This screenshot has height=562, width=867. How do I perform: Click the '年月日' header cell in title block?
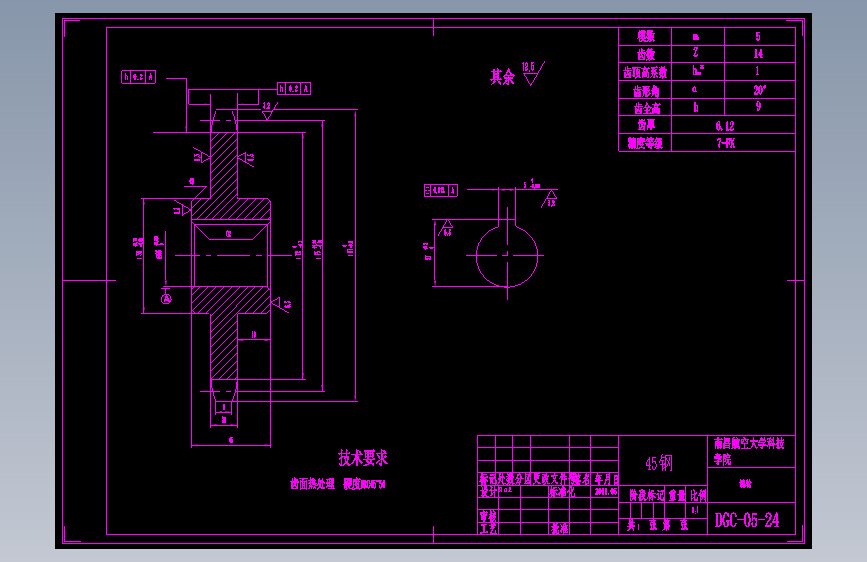pyautogui.click(x=606, y=480)
